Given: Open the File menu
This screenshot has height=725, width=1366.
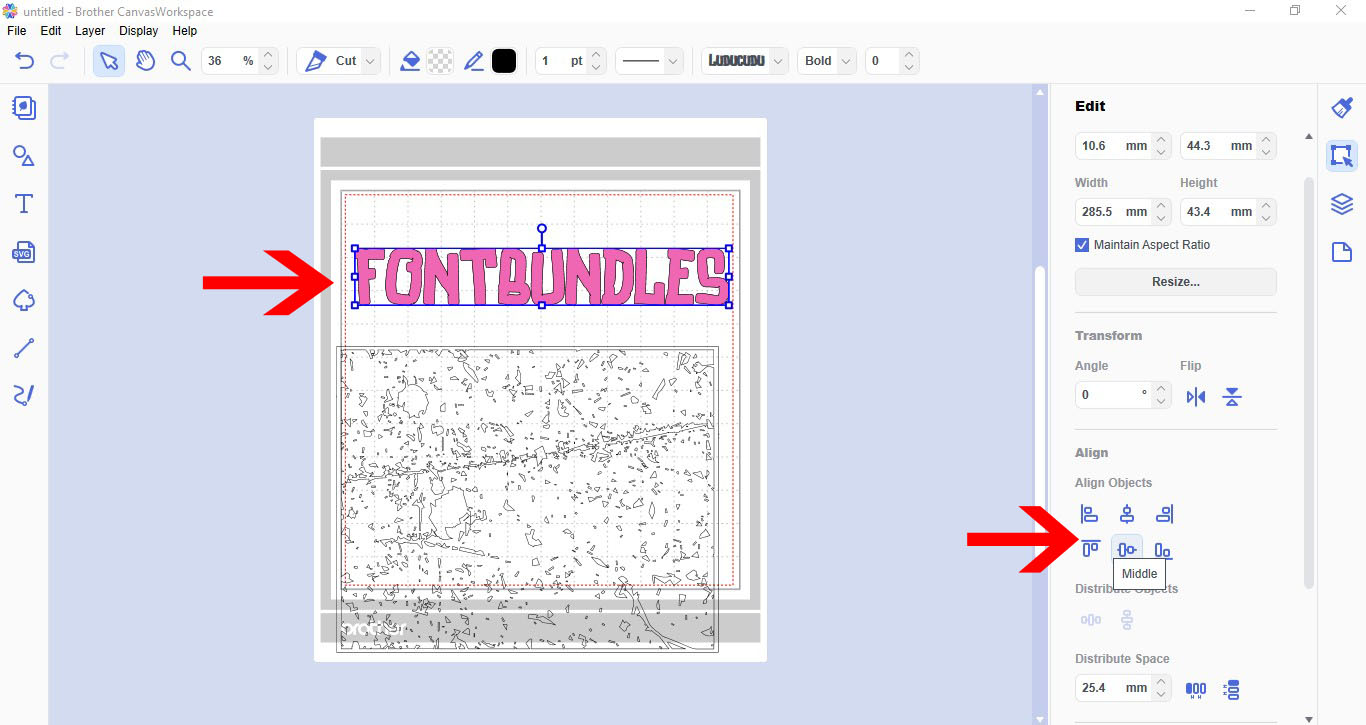Looking at the screenshot, I should [x=16, y=31].
